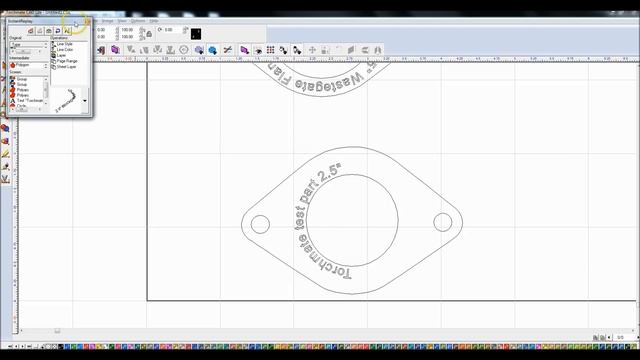Screen dimensions: 640x360
Task: Click the black fill color box in toolbar
Action: 196,34
